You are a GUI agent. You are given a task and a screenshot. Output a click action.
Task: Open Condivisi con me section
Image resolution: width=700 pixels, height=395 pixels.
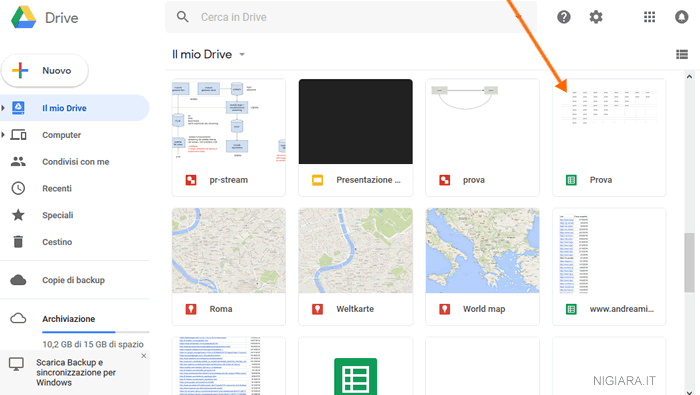pyautogui.click(x=75, y=161)
